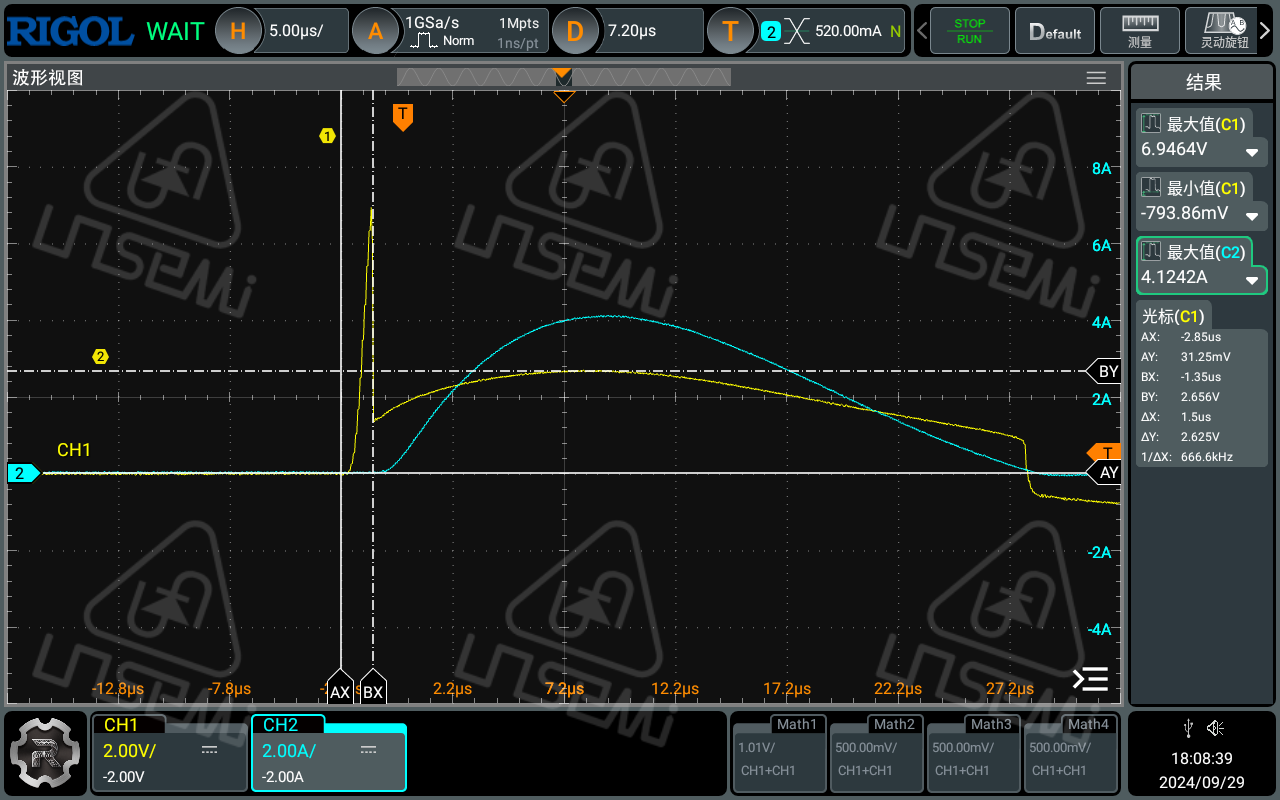Expand the C1 minimum value -793.86mV dropdown

pyautogui.click(x=1251, y=216)
